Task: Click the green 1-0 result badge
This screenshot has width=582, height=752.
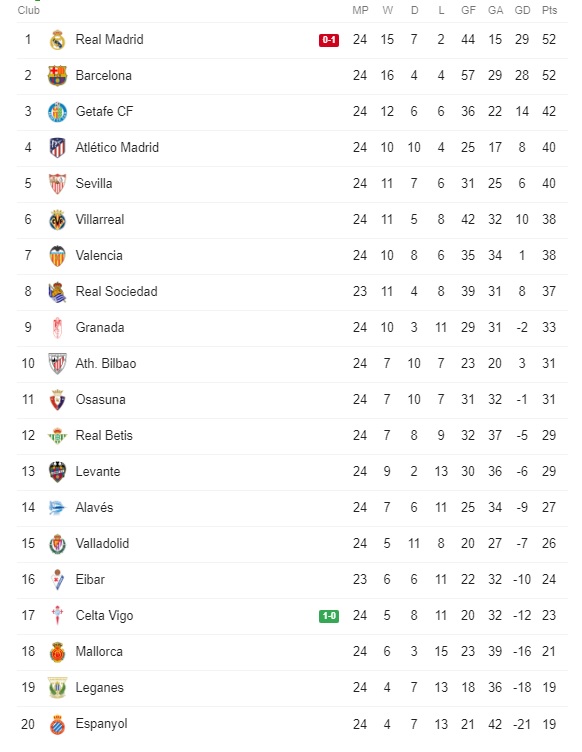Action: coord(329,616)
